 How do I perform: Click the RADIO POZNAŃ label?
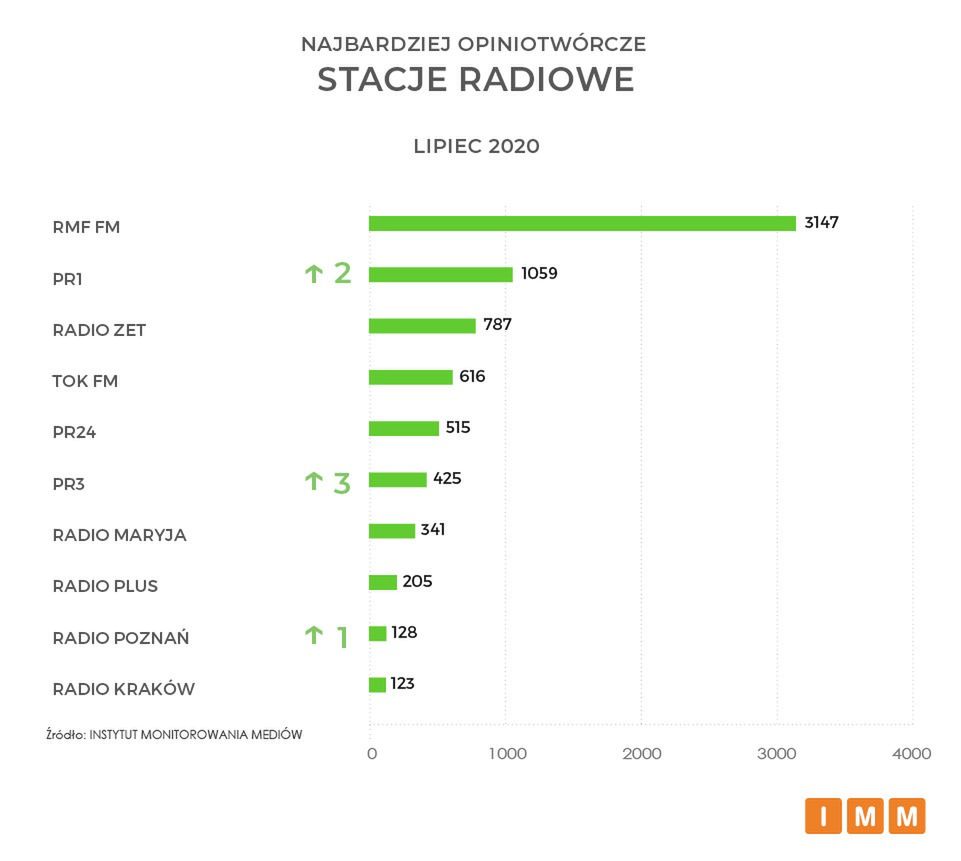click(x=121, y=637)
